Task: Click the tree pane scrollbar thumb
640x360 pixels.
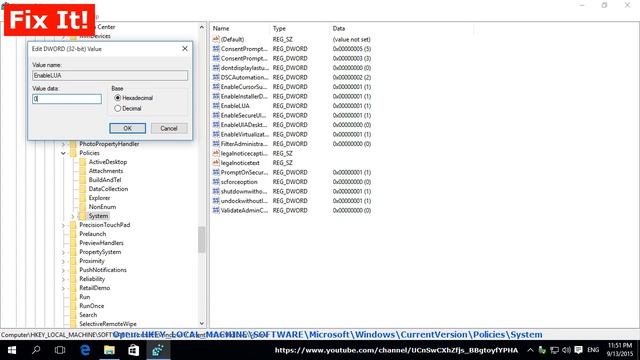Action: click(202, 239)
